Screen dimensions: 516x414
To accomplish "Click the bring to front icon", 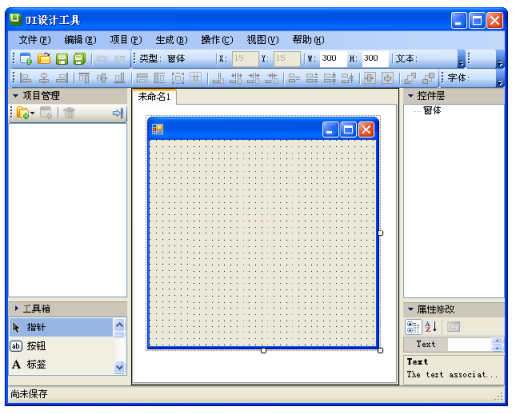I will point(410,78).
